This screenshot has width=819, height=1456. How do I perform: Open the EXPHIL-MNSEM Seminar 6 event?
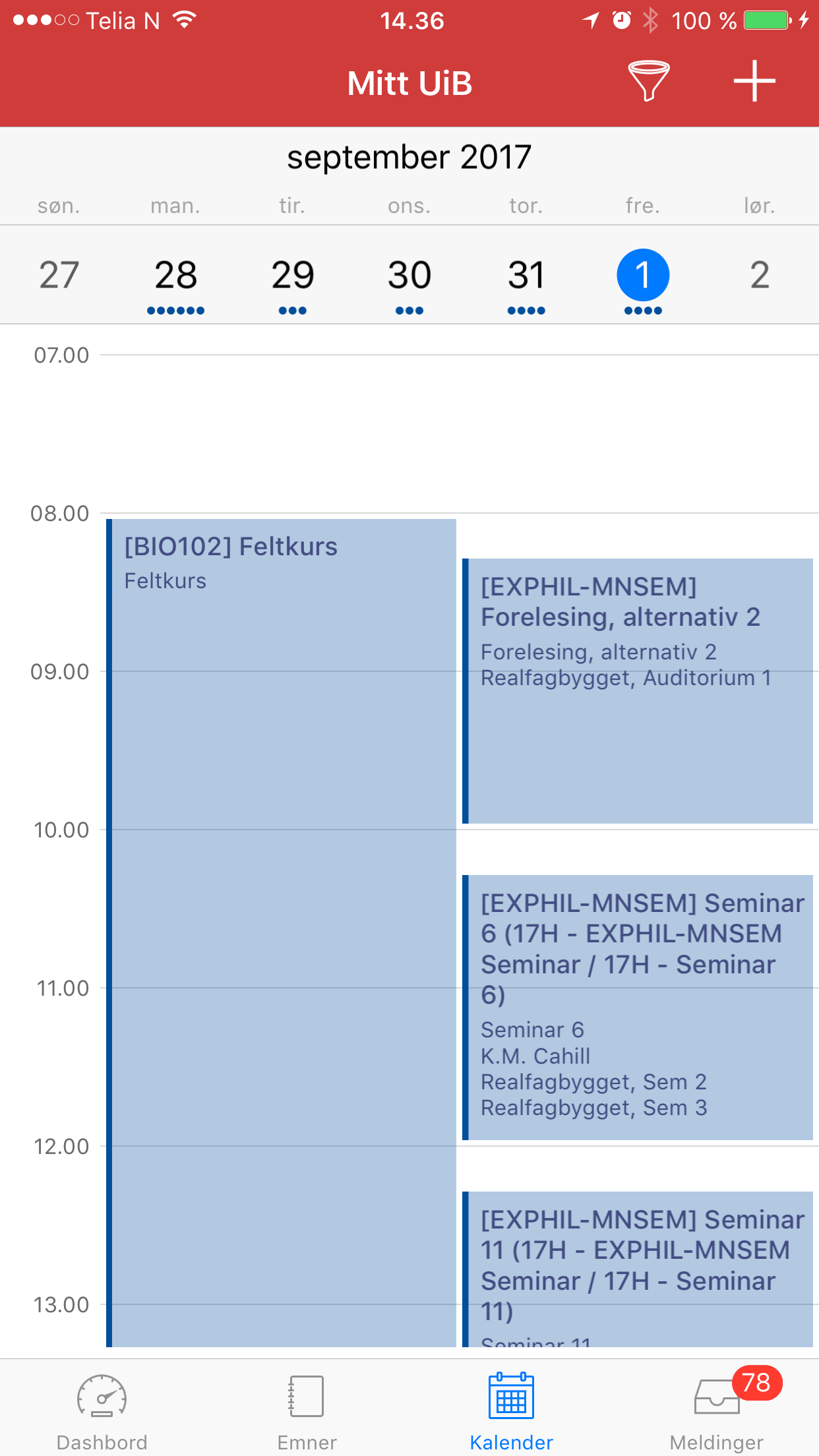pos(638,1007)
